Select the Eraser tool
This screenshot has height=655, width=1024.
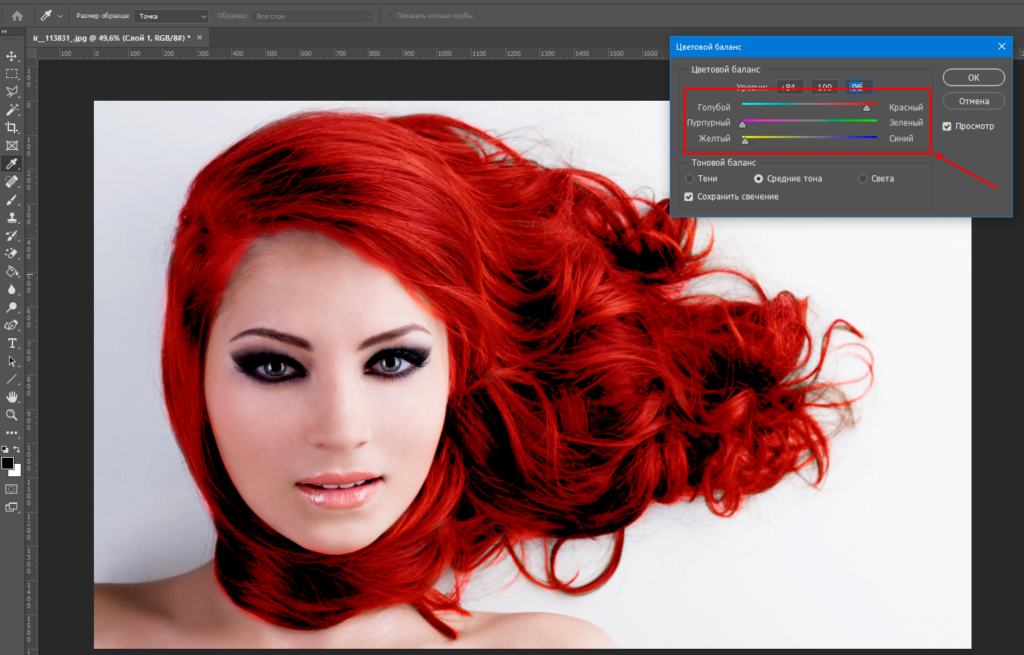[x=12, y=253]
